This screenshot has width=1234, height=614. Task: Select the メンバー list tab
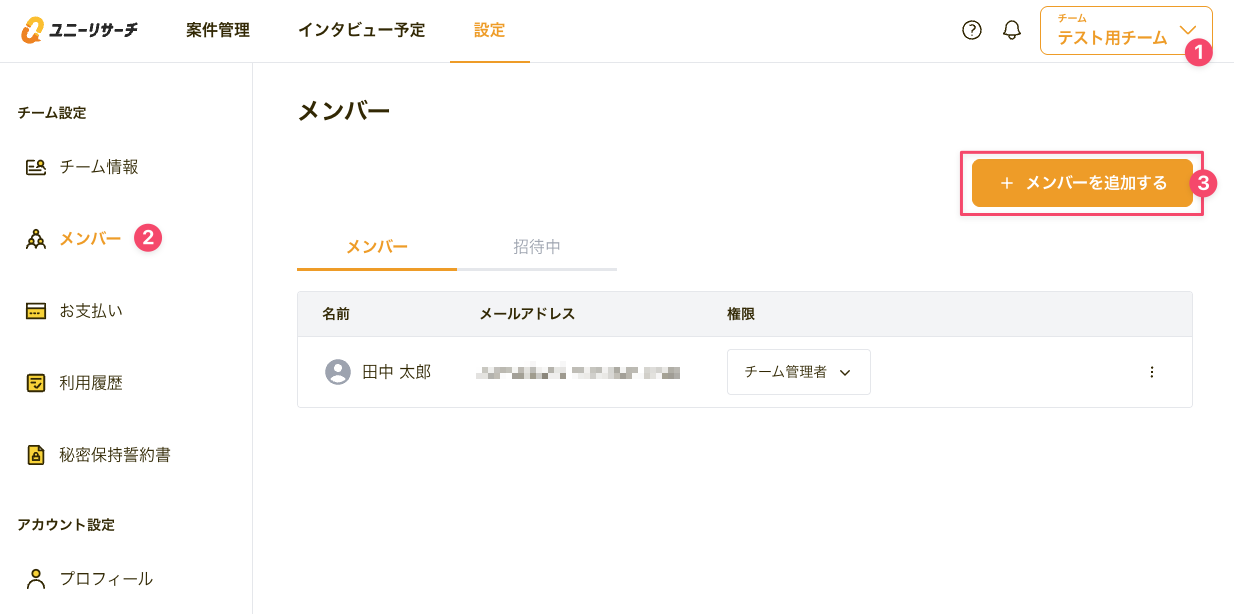377,247
